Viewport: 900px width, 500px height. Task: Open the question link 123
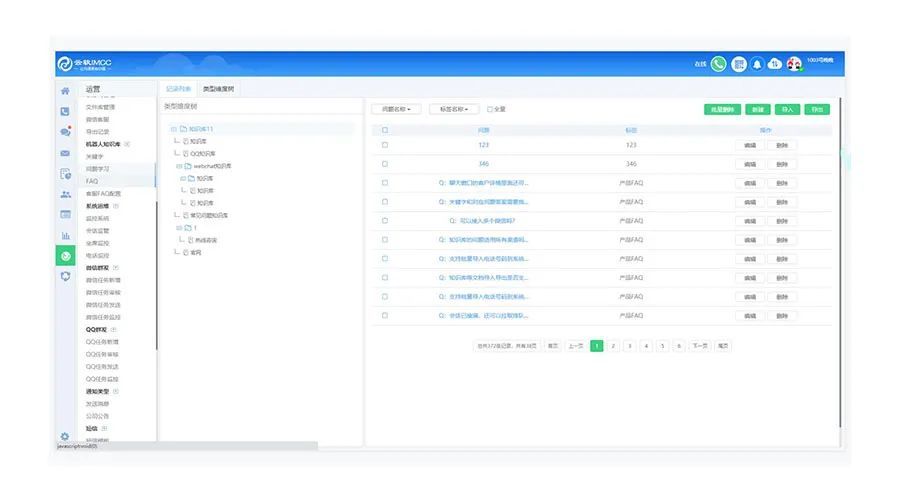pos(484,145)
